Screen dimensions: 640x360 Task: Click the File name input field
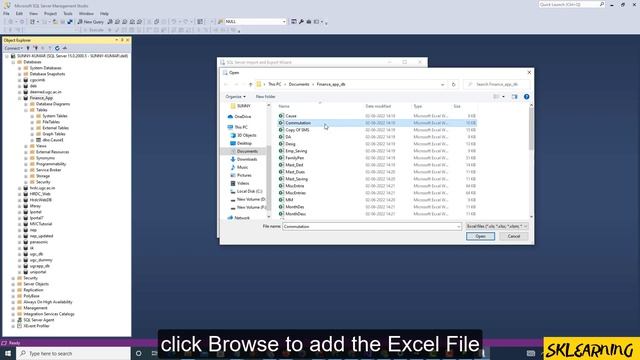pyautogui.click(x=369, y=226)
